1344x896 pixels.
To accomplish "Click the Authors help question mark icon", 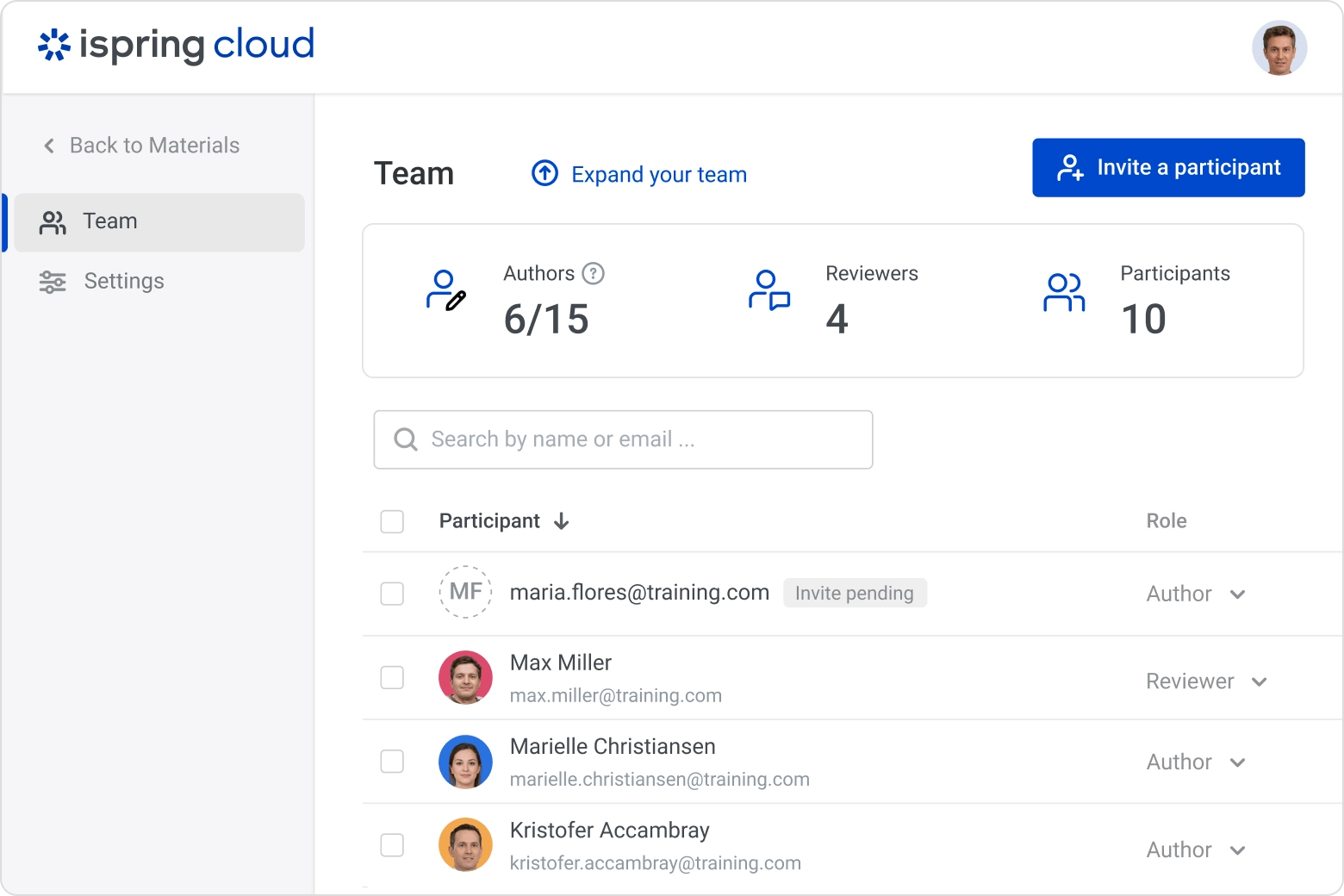I will coord(593,274).
